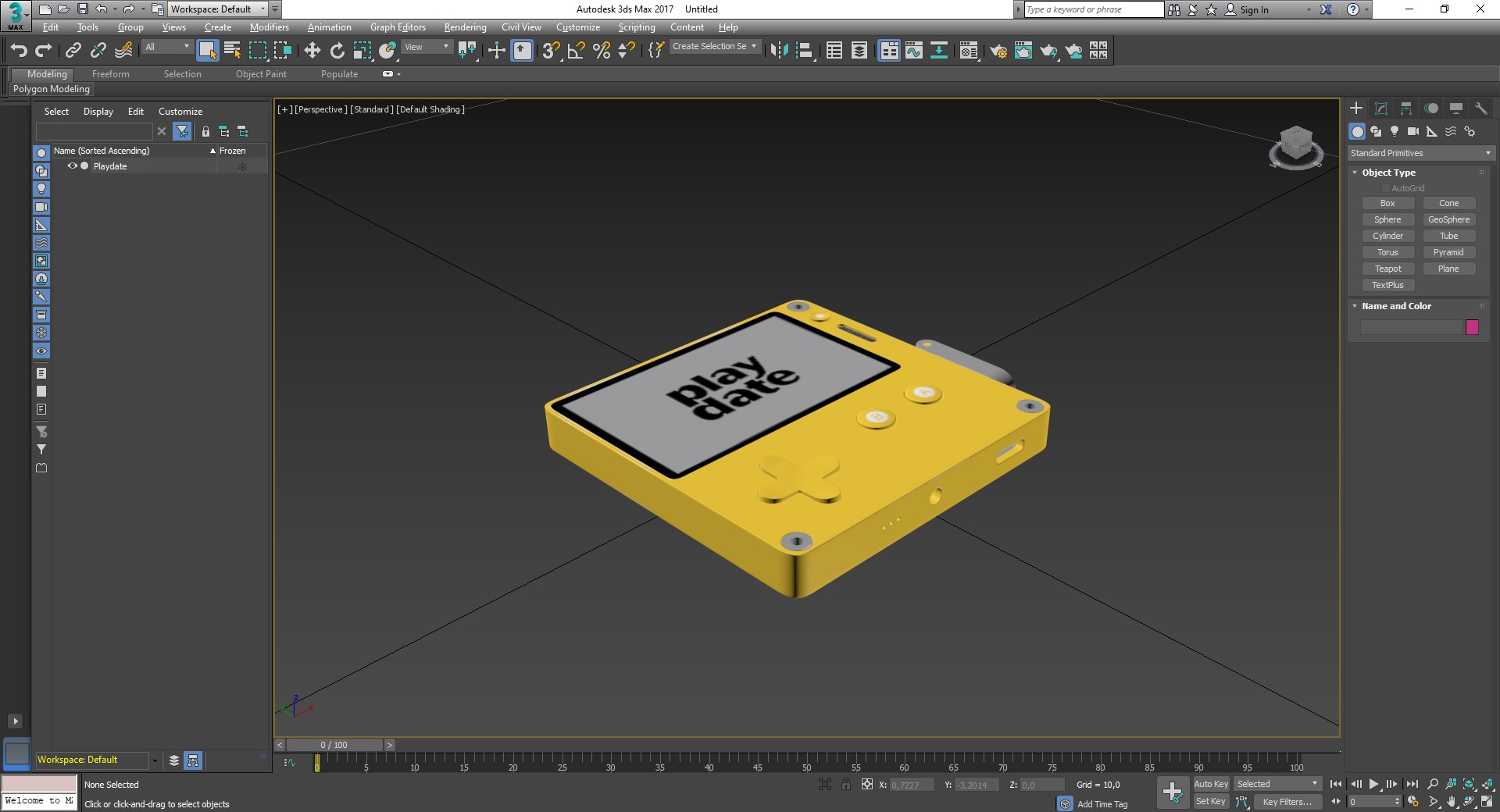Toggle the selection lock icon in status bar
The image size is (1500, 812).
point(846,785)
